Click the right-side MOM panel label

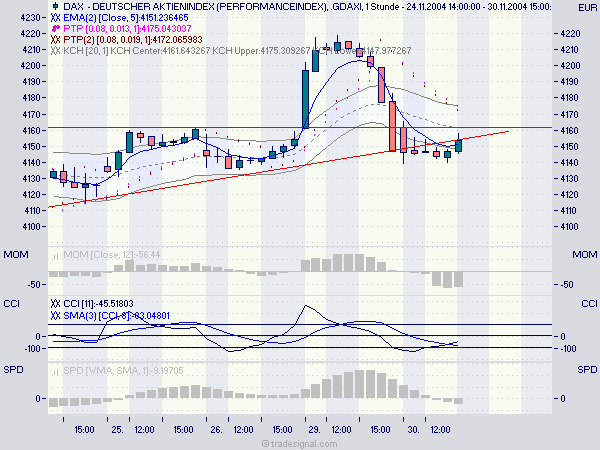click(585, 255)
